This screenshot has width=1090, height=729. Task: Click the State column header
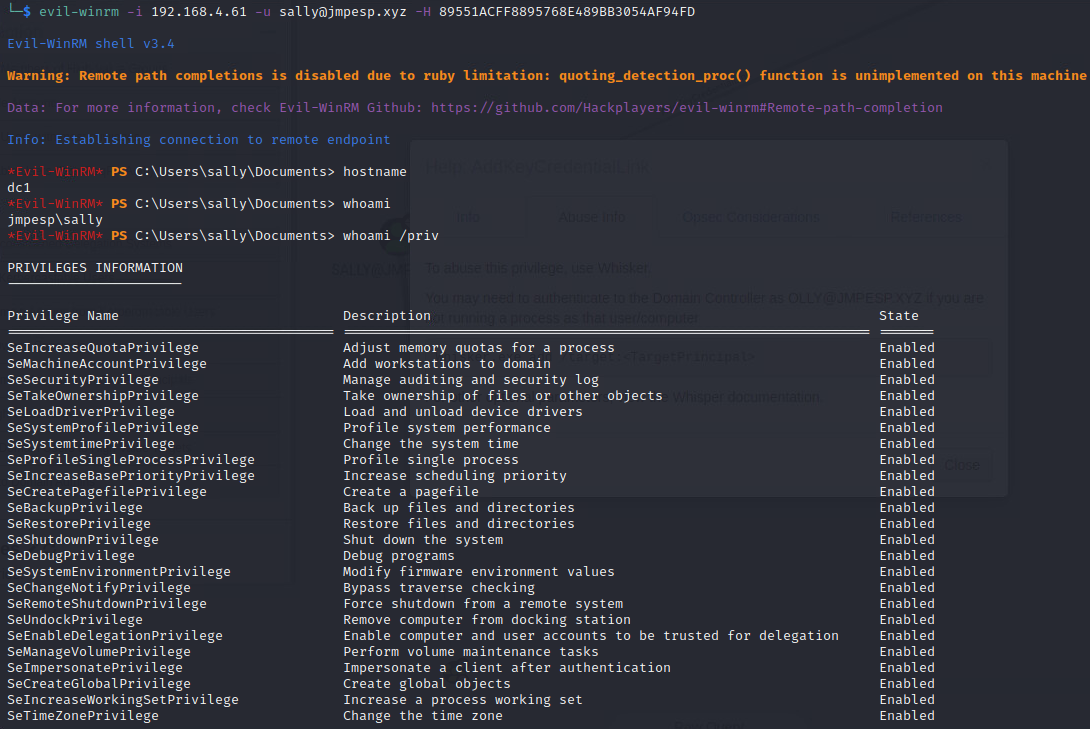click(899, 316)
